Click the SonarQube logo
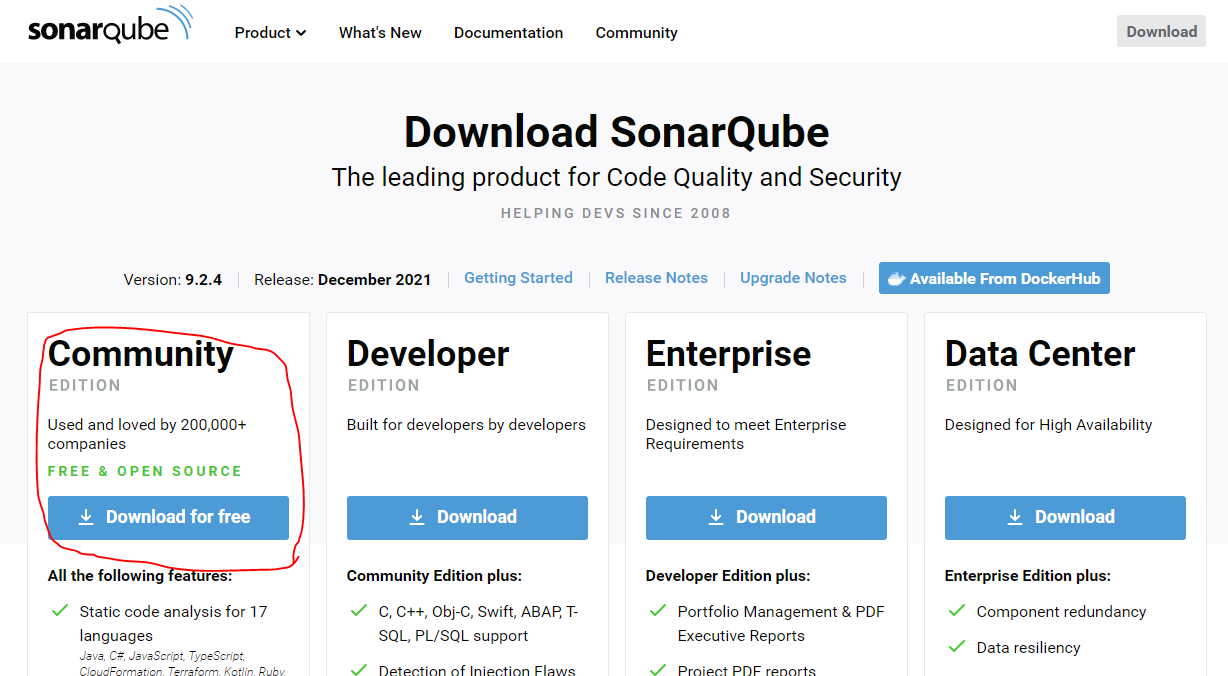The image size is (1228, 676). pyautogui.click(x=111, y=27)
